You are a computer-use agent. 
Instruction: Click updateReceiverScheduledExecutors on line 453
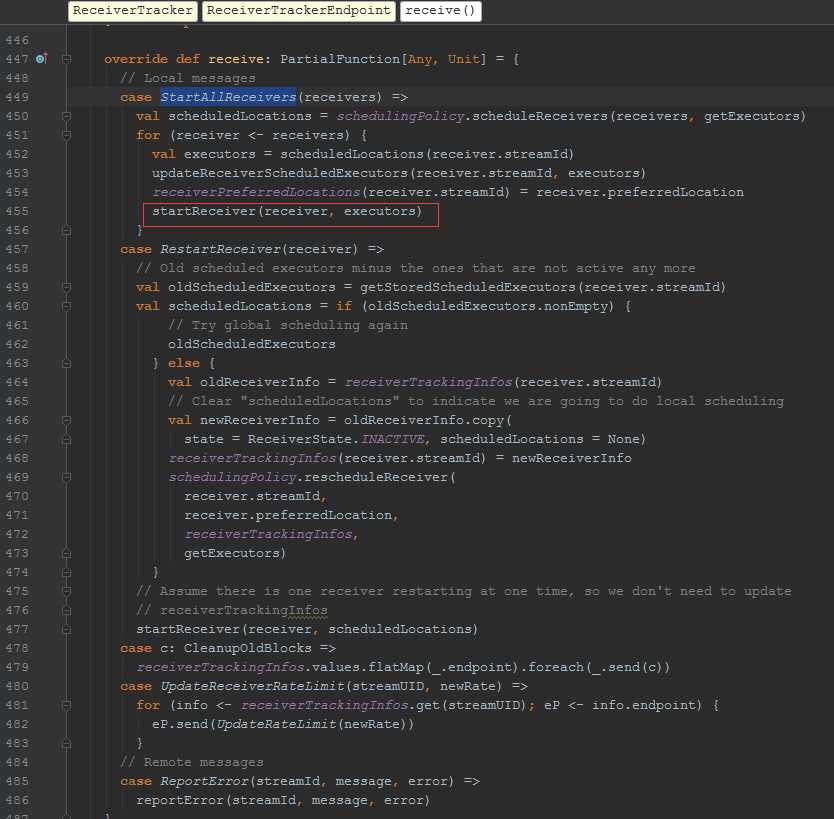click(280, 173)
